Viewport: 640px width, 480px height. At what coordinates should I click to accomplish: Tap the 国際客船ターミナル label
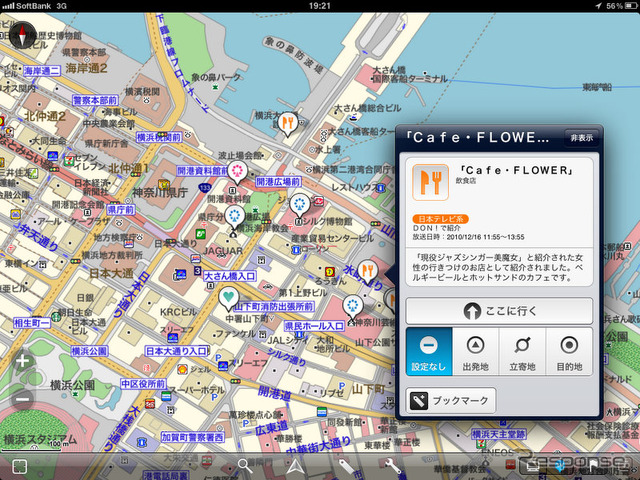click(410, 78)
